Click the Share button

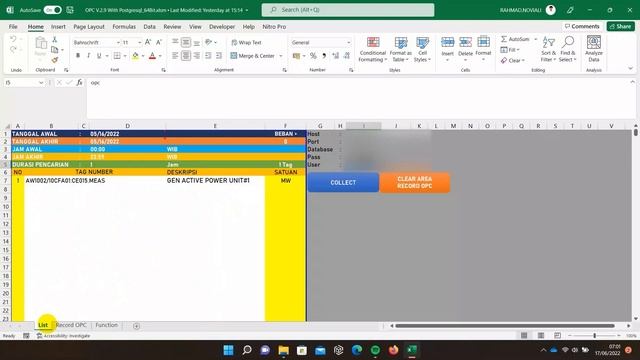point(620,26)
